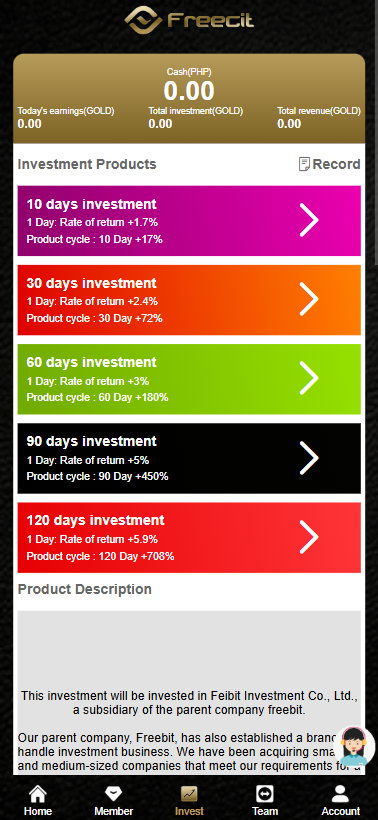
Task: Expand the 30 days investment chevron
Action: click(309, 299)
